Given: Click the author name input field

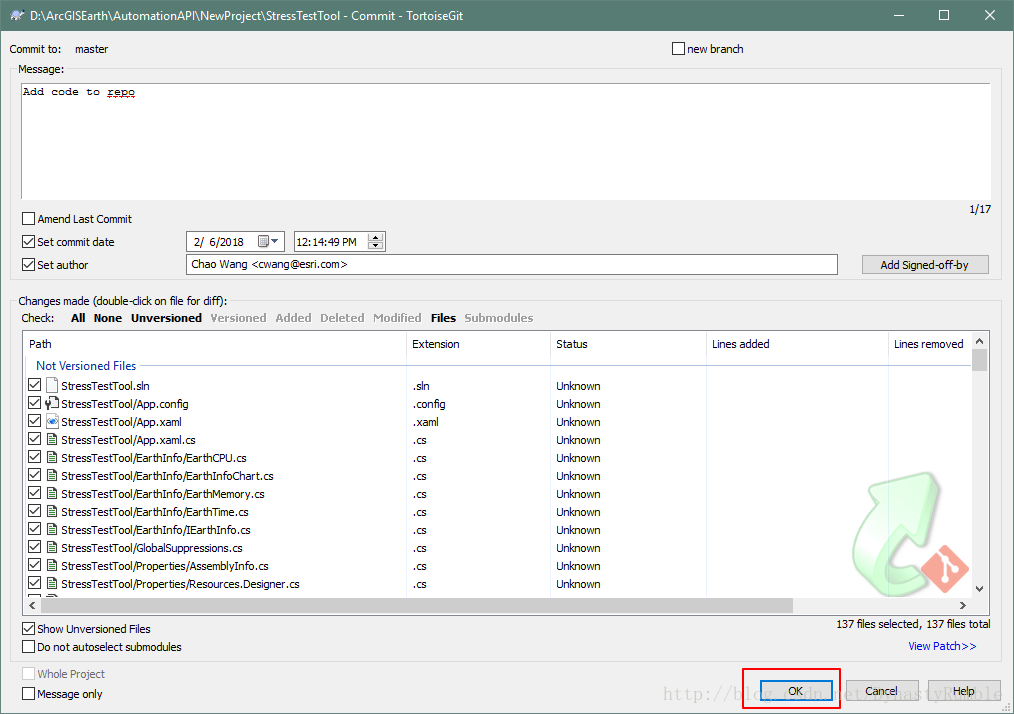Looking at the screenshot, I should pos(512,265).
